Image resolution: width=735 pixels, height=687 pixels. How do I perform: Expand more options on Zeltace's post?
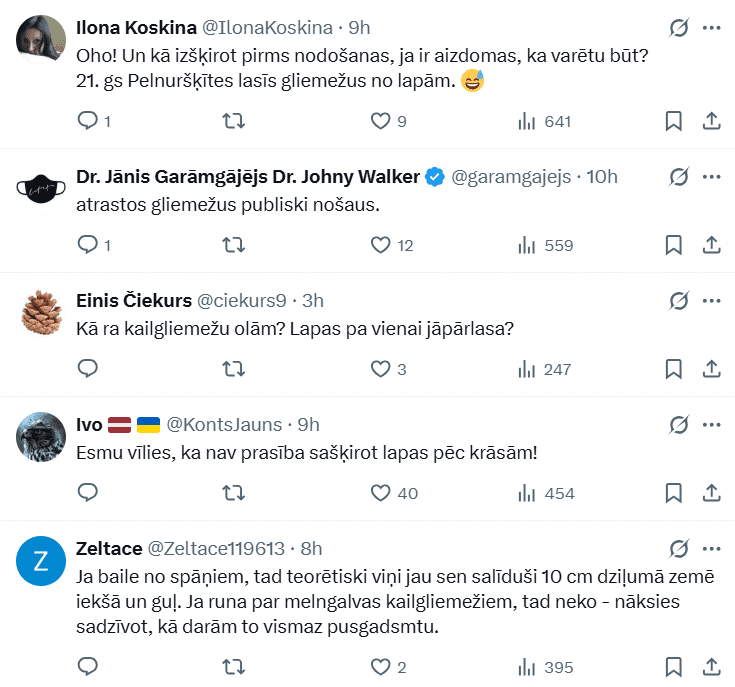tap(712, 549)
